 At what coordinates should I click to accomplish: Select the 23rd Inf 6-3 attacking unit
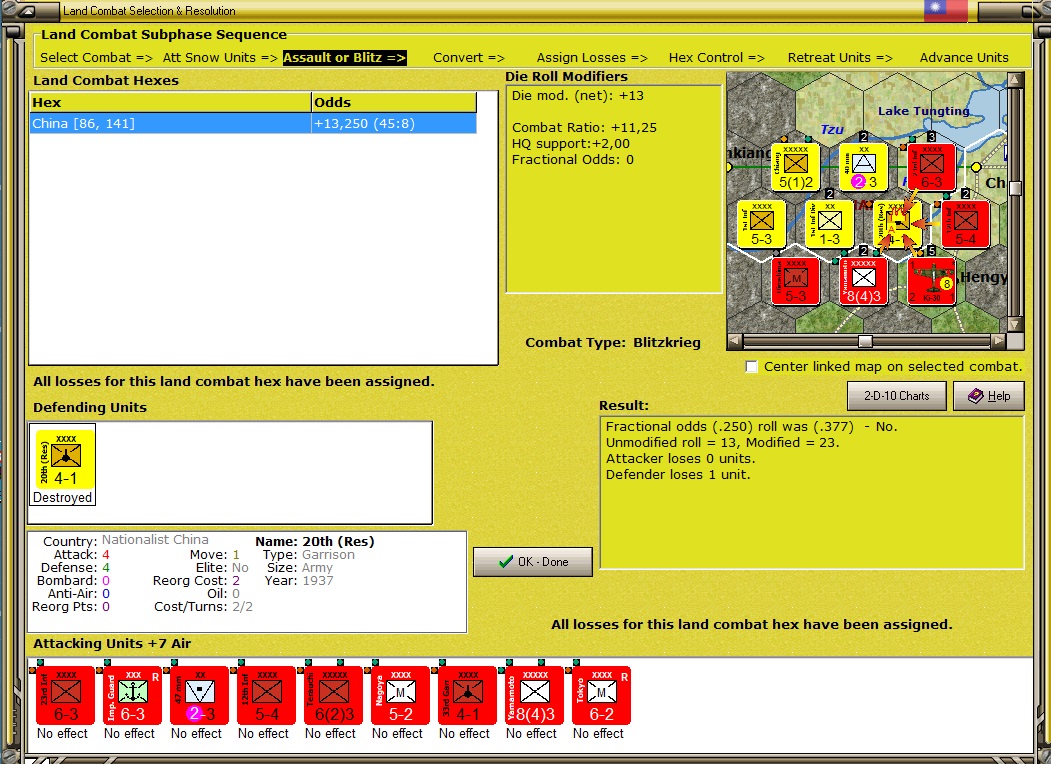[x=66, y=695]
